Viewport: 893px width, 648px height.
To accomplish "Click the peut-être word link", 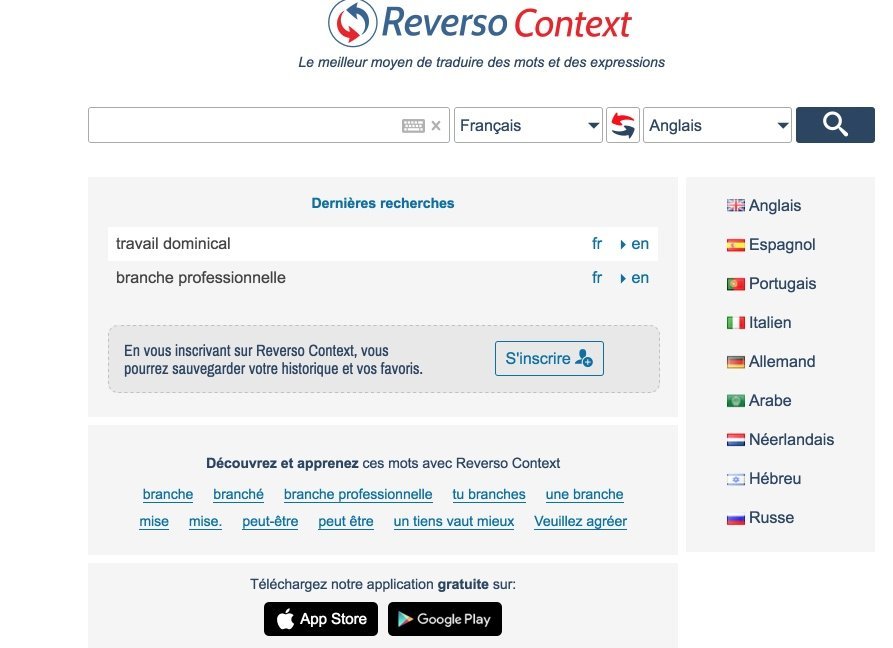I will click(x=270, y=521).
